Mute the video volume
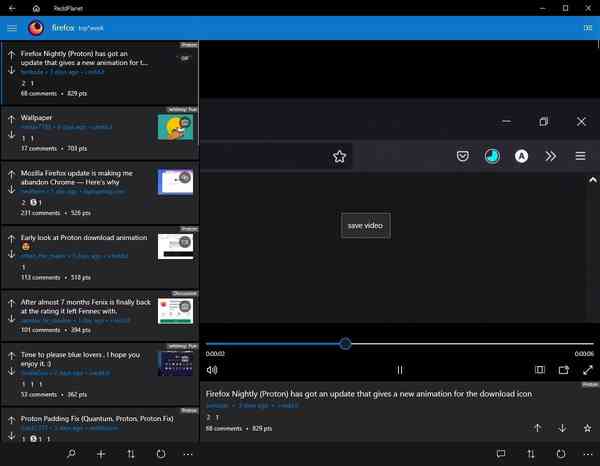Screen dimensions: 600x466 [x=211, y=370]
